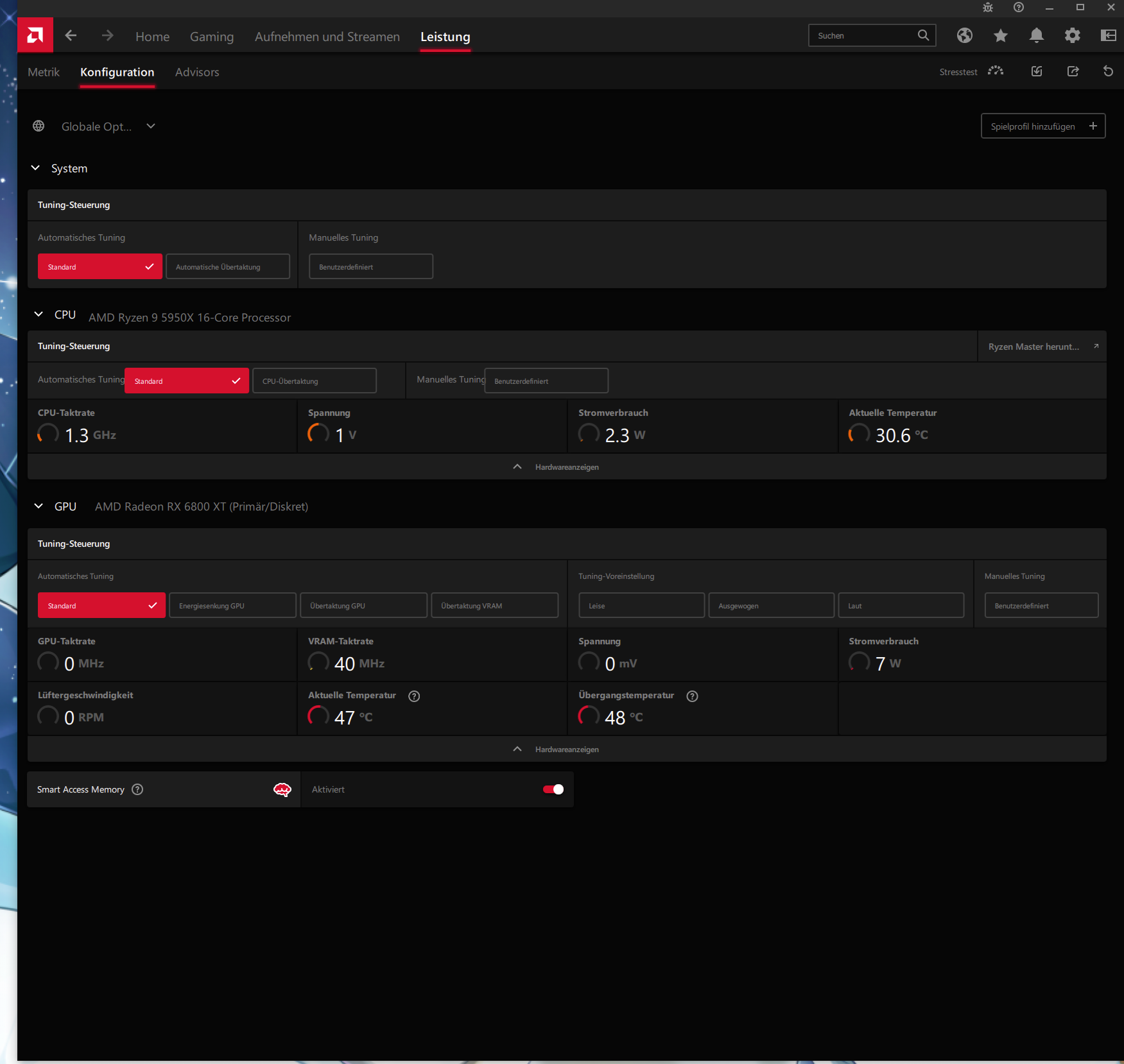Open Übergangstemperatur help icon
This screenshot has width=1124, height=1064.
tap(692, 696)
